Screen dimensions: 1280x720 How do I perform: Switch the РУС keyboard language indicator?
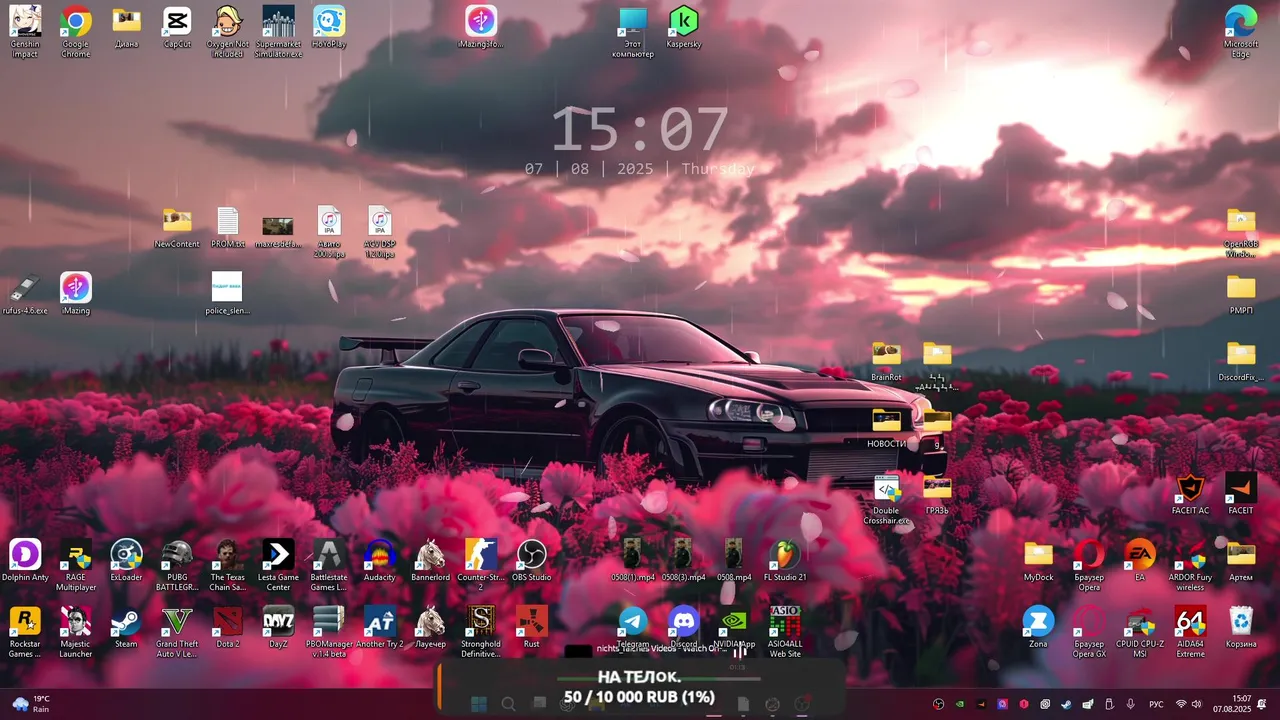pyautogui.click(x=1156, y=705)
